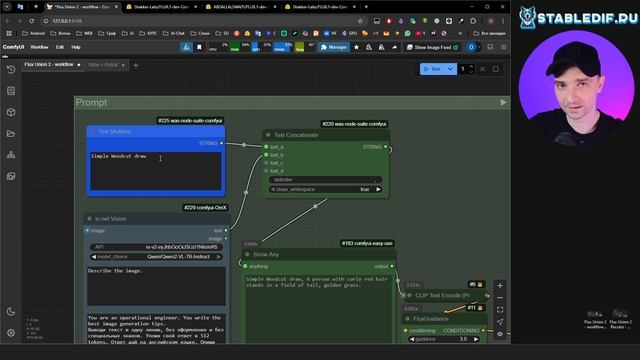Image resolution: width=640 pixels, height=360 pixels.
Task: Add a new workflow tab with plus
Action: point(136,65)
